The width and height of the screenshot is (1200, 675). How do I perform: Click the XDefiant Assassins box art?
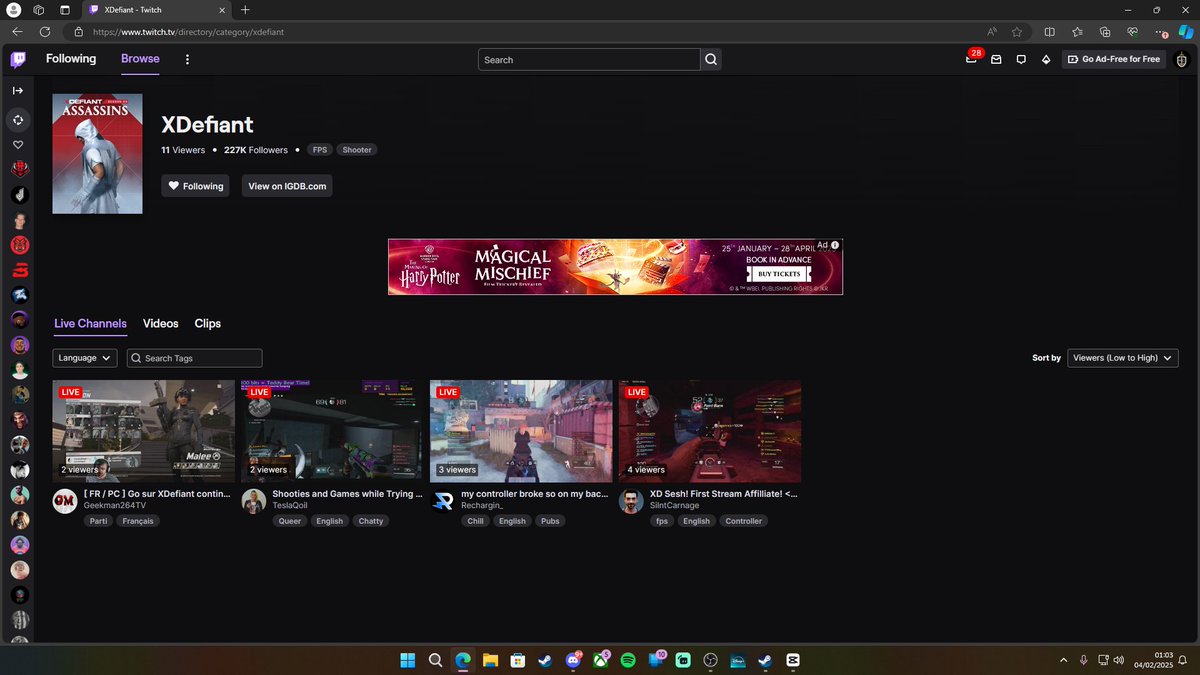pos(97,154)
